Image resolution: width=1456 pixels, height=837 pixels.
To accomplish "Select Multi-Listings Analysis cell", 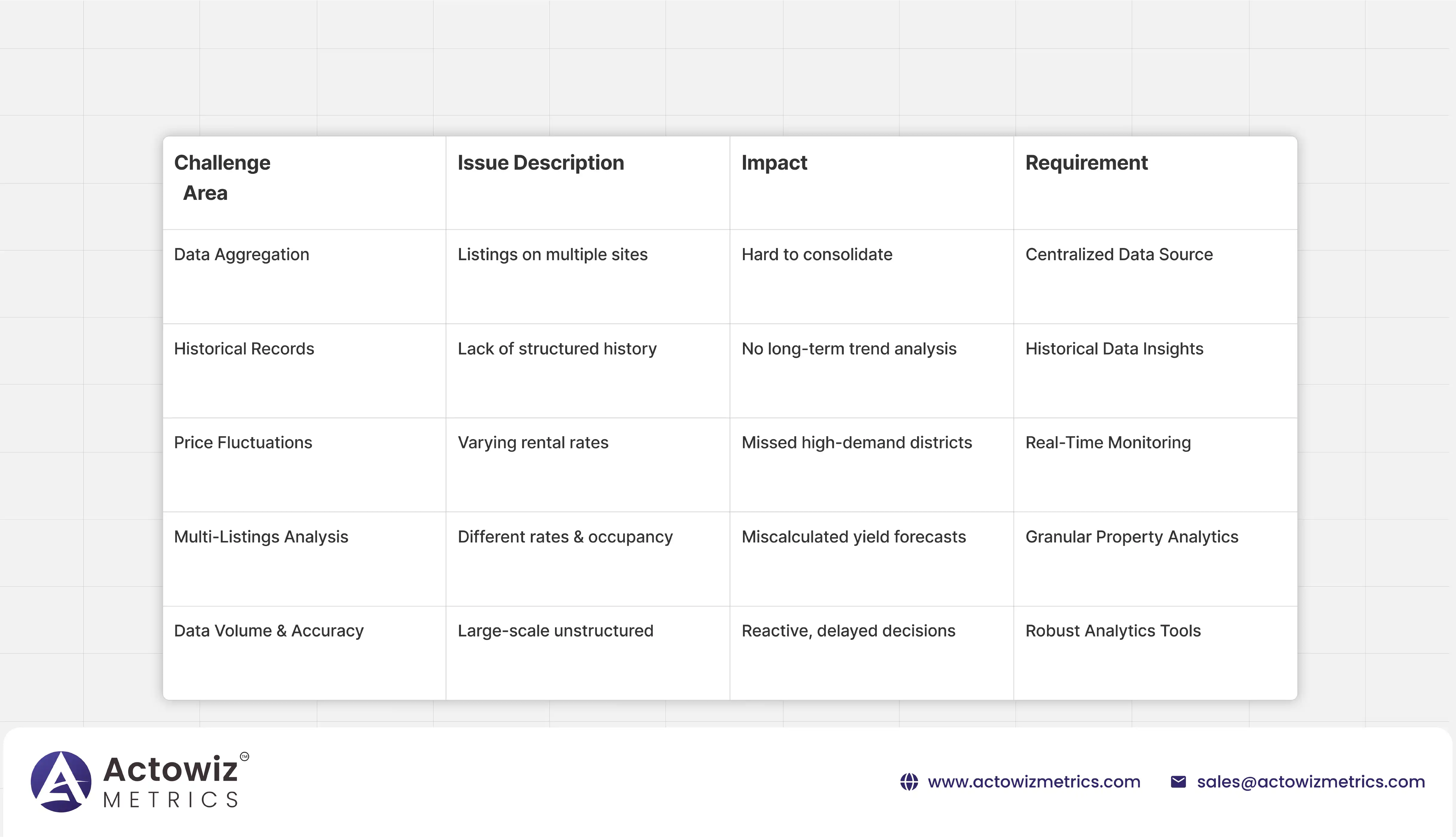I will (x=261, y=537).
